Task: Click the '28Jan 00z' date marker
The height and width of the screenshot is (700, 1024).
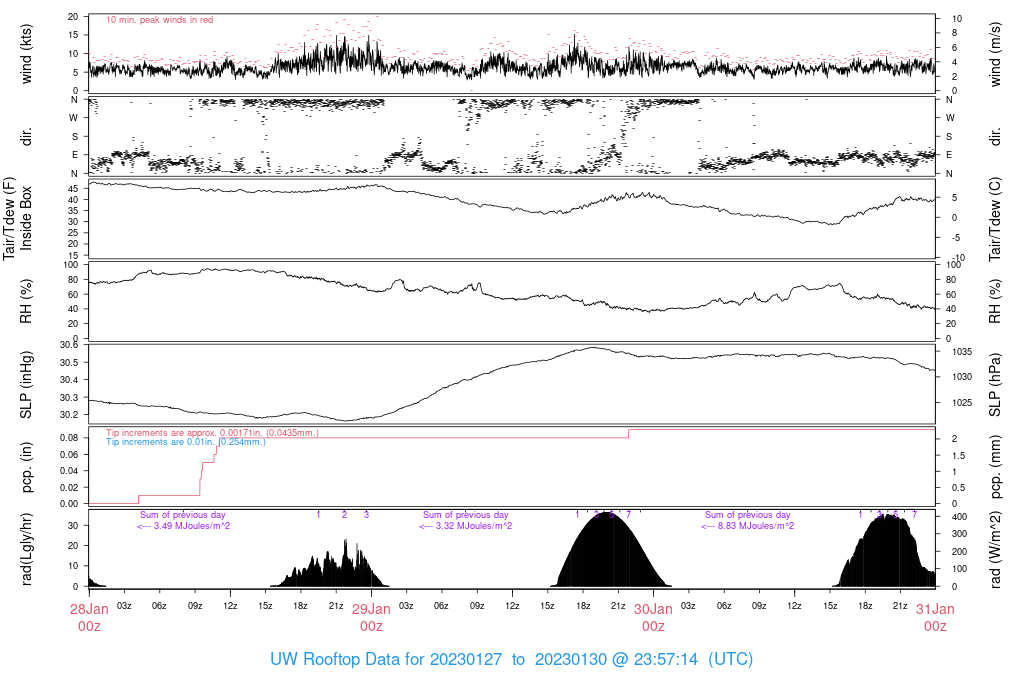Action: point(89,617)
